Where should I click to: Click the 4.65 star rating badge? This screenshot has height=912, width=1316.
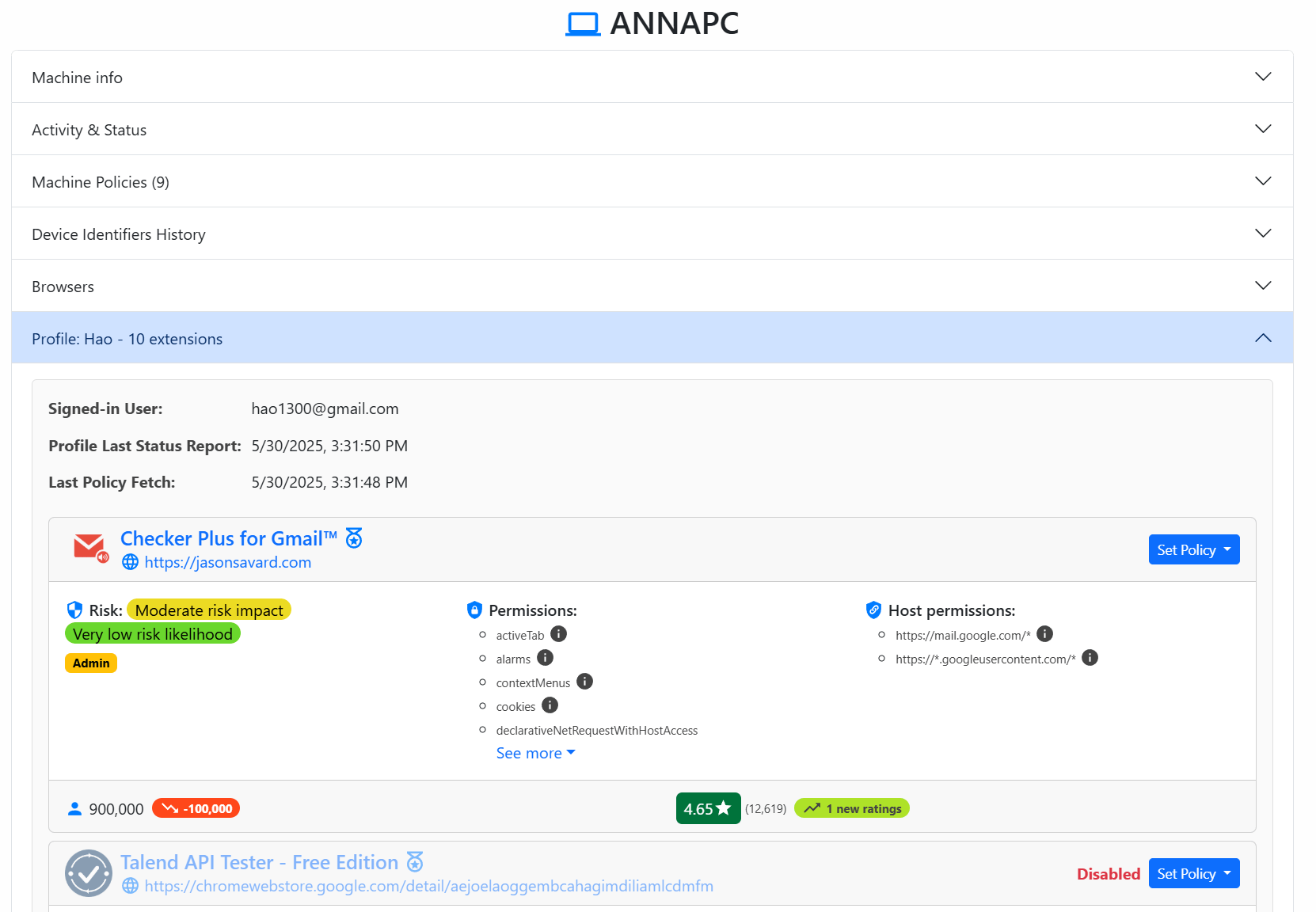point(708,808)
